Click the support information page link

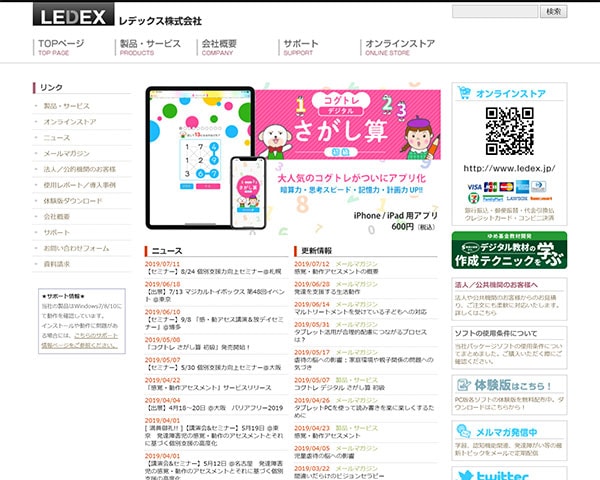coord(80,340)
